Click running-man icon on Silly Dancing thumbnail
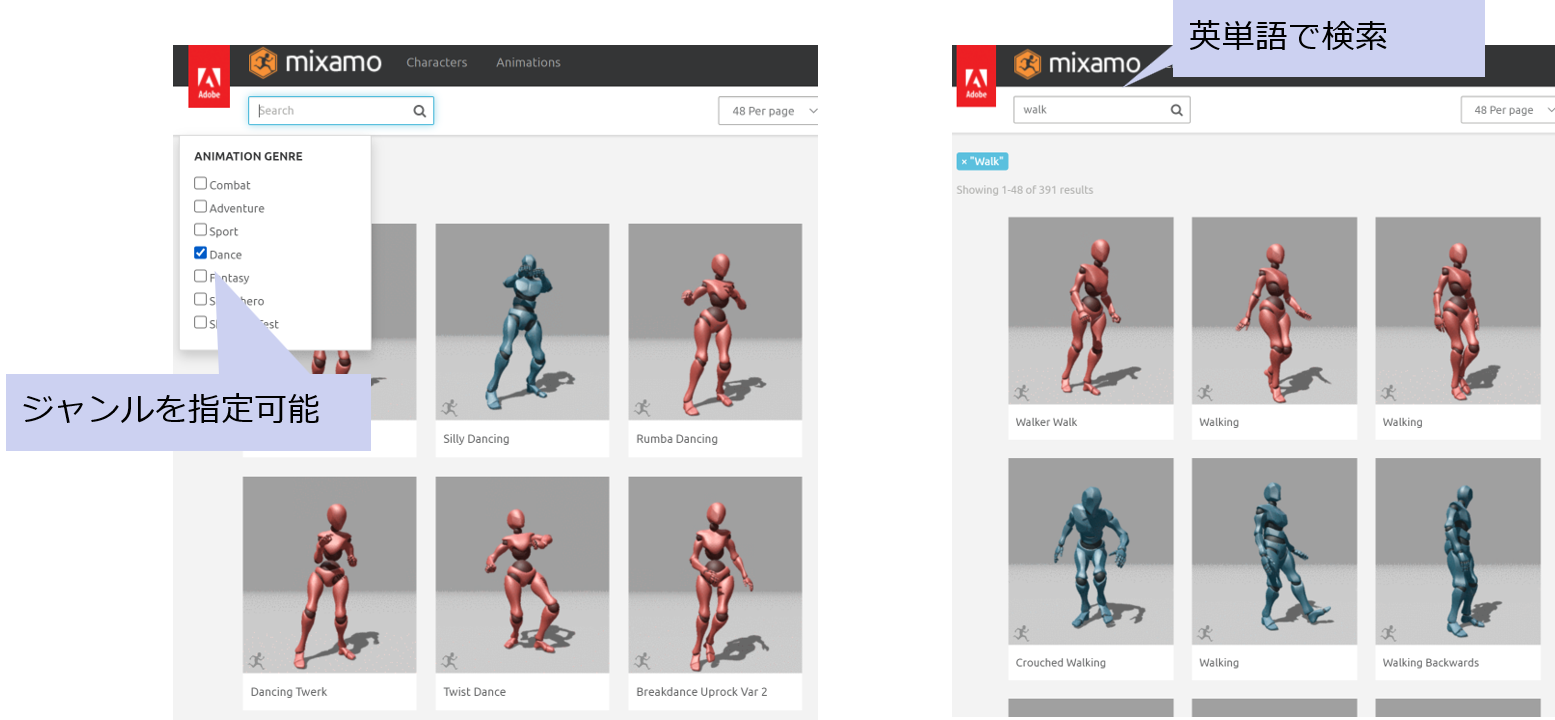Screen dimensions: 1555x720 tap(449, 407)
